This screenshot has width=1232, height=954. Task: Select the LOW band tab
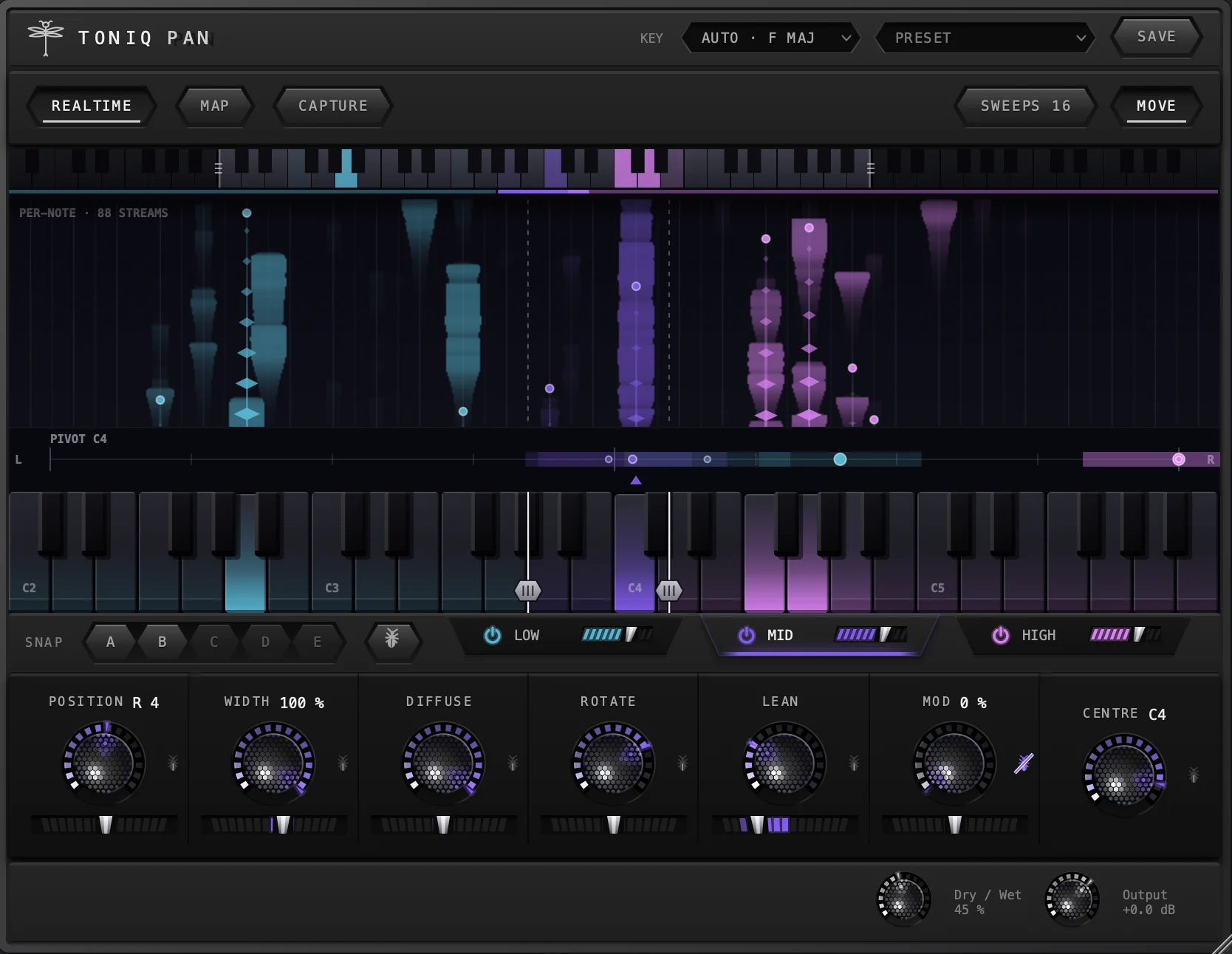point(567,635)
